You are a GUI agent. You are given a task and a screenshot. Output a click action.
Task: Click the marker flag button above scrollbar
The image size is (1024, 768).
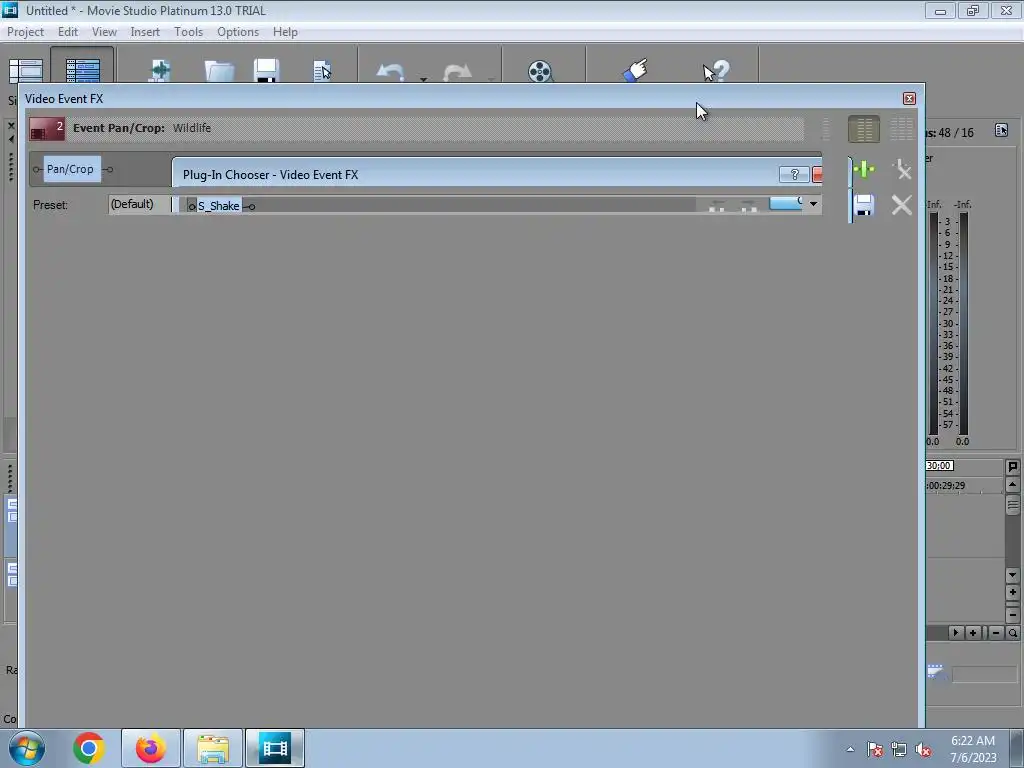1012,467
